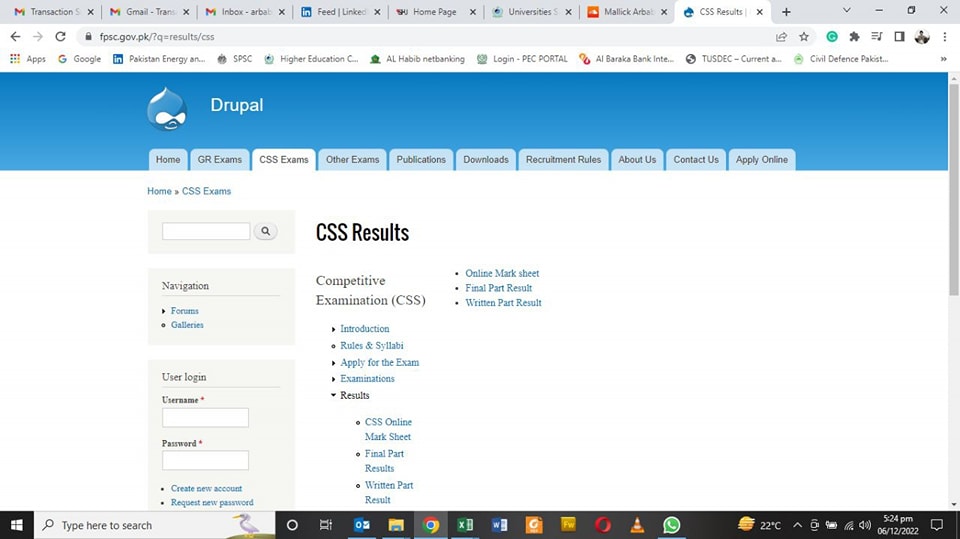Open tab search dropdown arrow
Screen dimensions: 960x539
pyautogui.click(x=847, y=10)
